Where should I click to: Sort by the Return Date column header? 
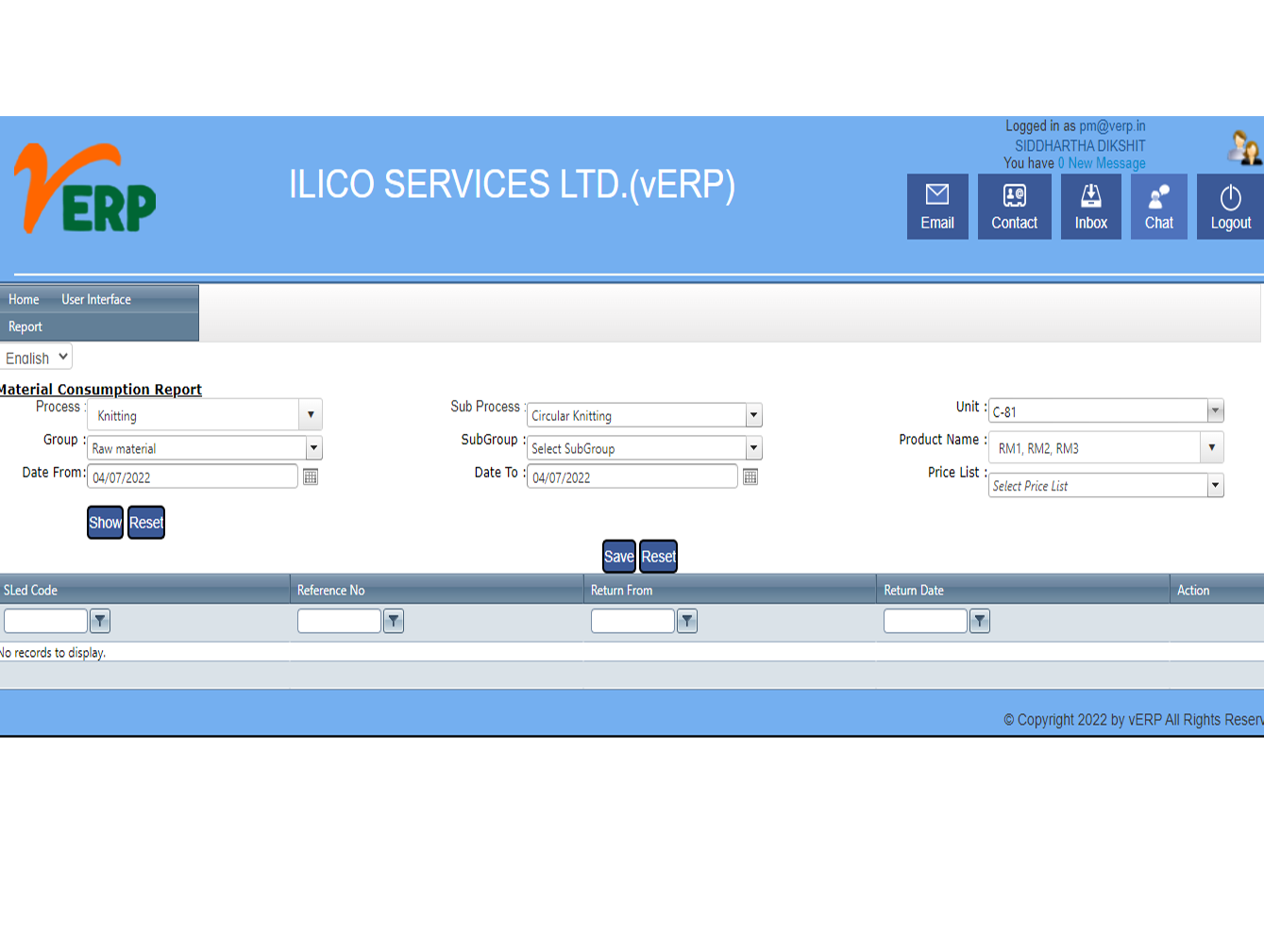click(x=914, y=590)
